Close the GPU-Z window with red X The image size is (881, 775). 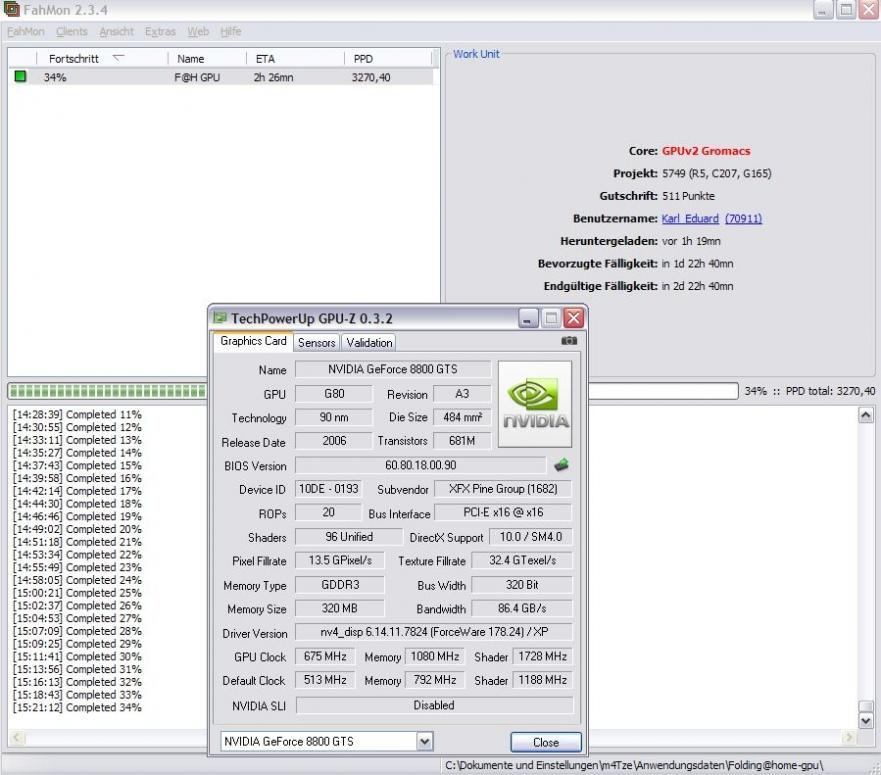pyautogui.click(x=574, y=318)
